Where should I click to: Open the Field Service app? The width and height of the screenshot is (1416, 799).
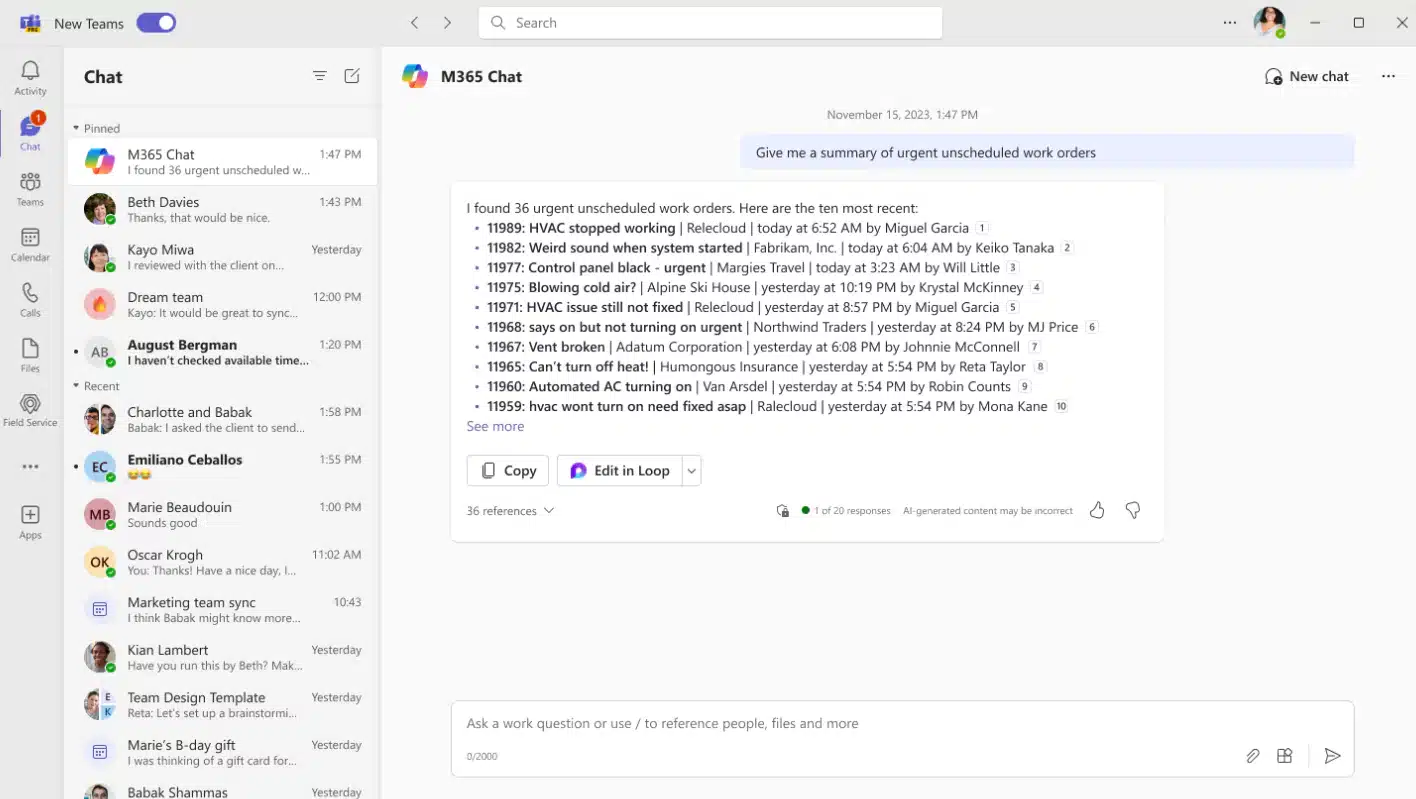[x=30, y=410]
